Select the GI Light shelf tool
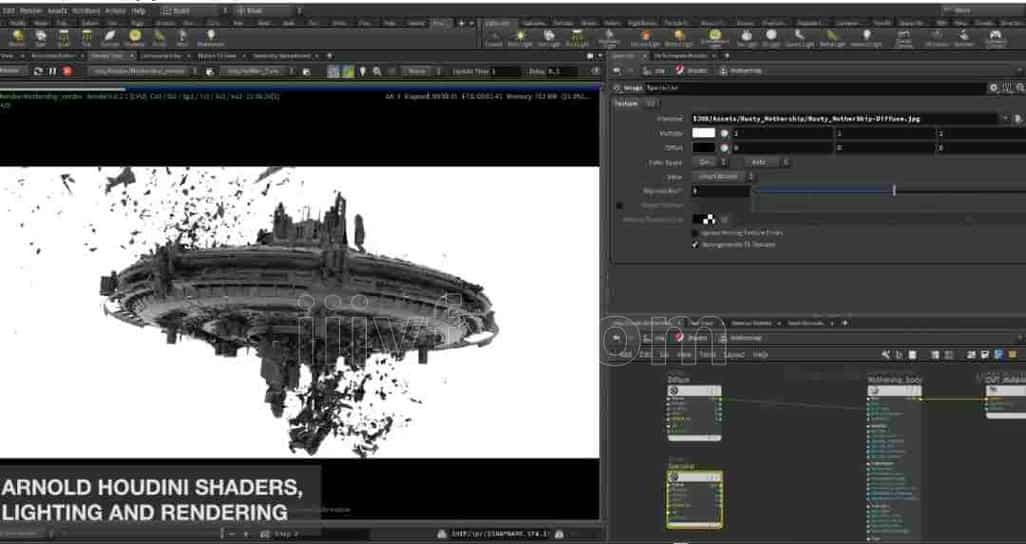The image size is (1026, 544). [x=771, y=39]
